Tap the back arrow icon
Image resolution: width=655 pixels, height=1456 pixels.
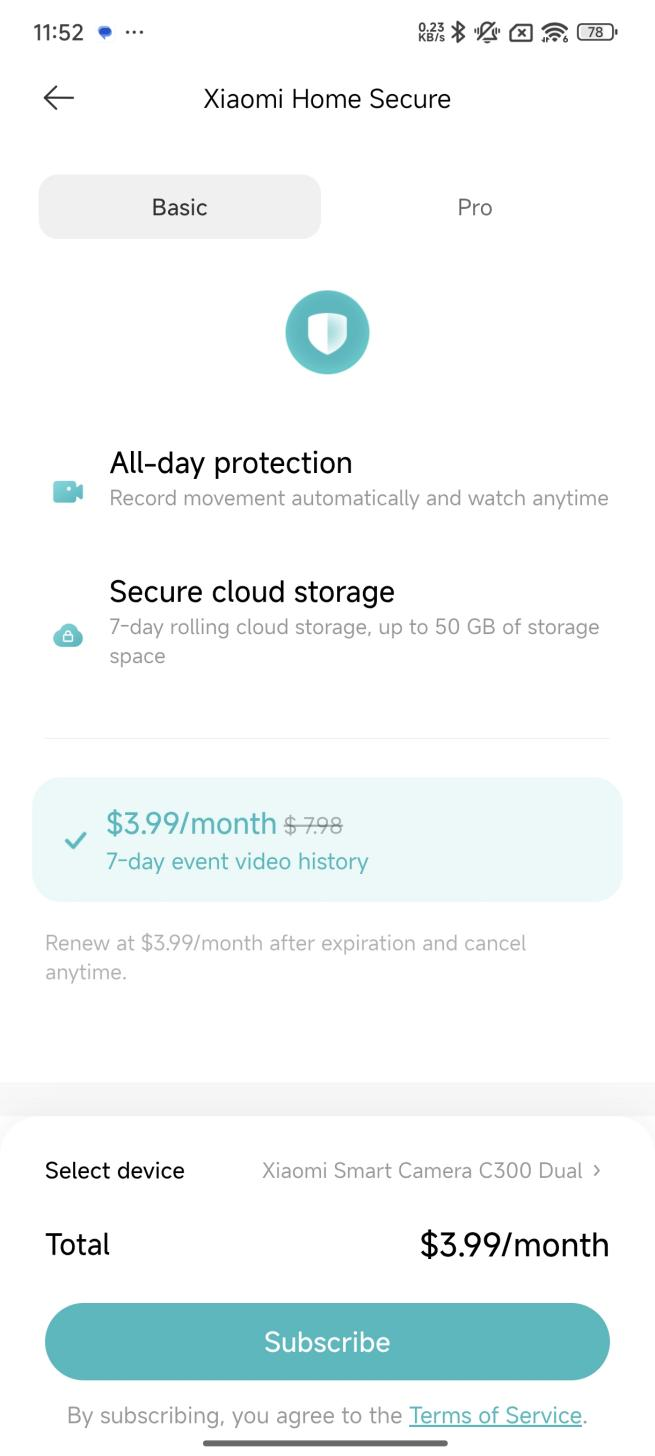pos(59,98)
